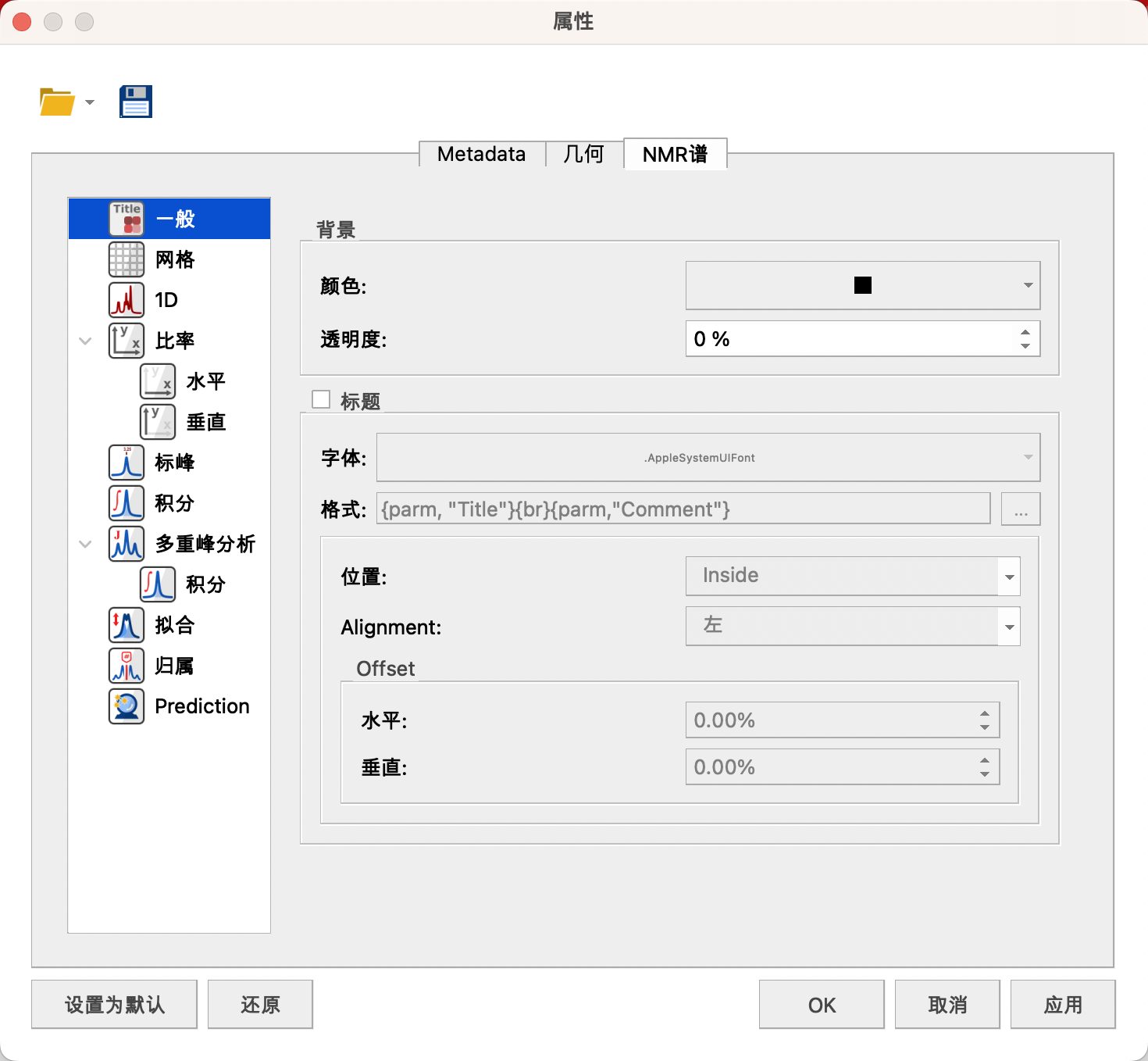The height and width of the screenshot is (1061, 1148).
Task: Select the 积分 integration icon below 标峰
Action: (x=127, y=503)
